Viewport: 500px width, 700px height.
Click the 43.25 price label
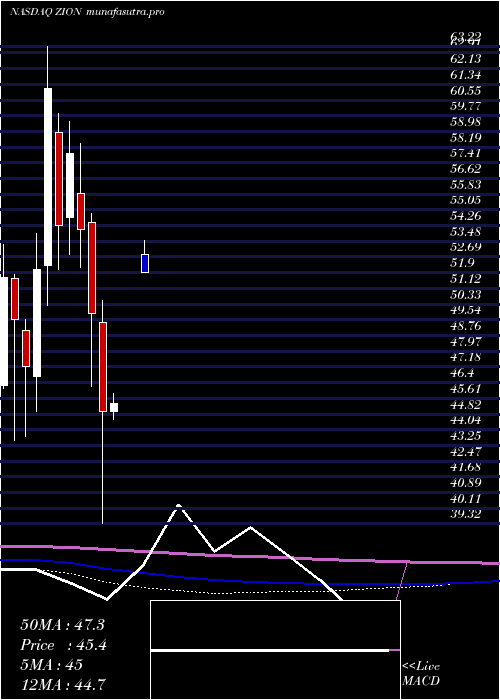[x=466, y=435]
